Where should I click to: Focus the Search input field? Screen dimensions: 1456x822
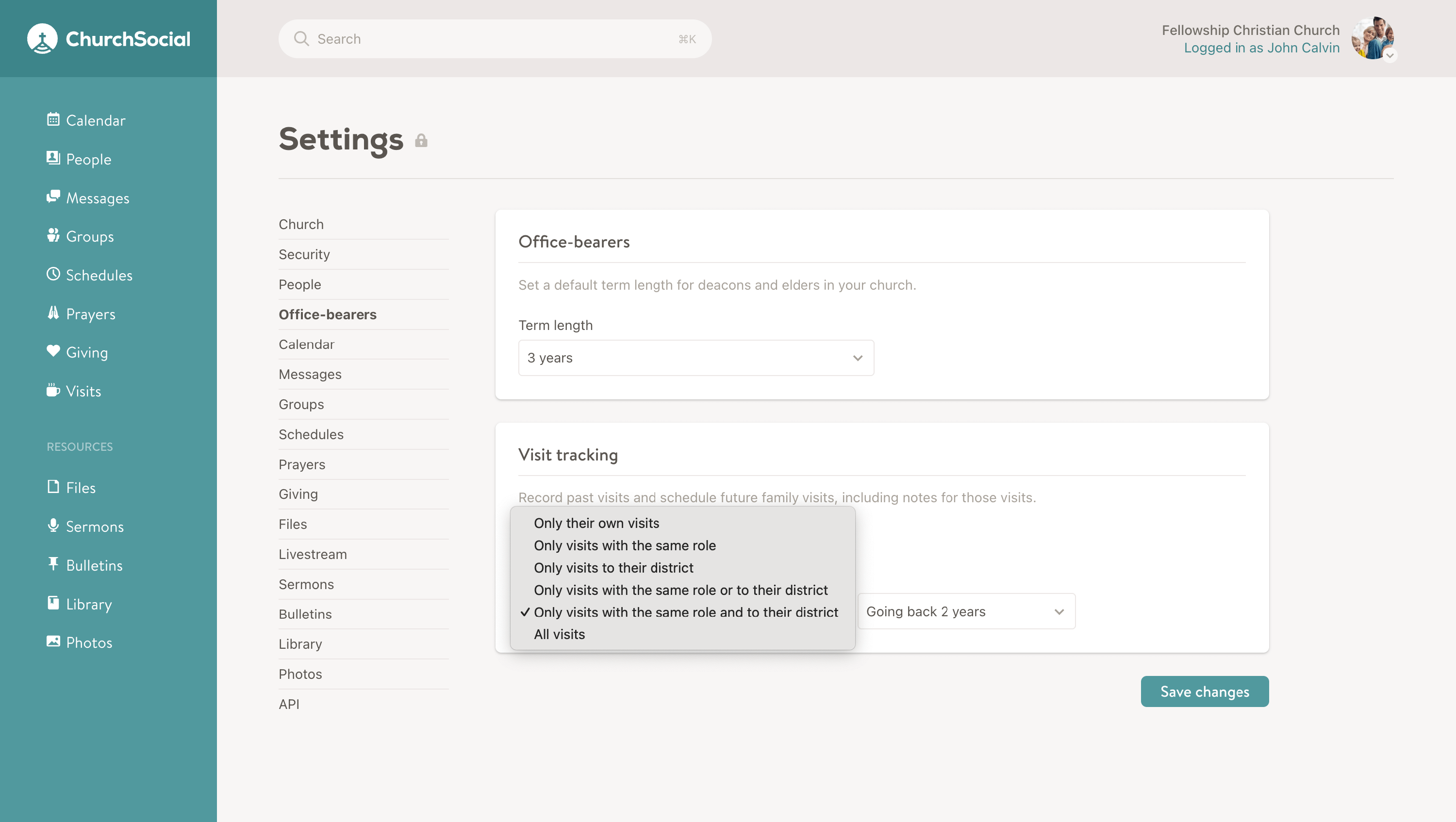coord(495,39)
